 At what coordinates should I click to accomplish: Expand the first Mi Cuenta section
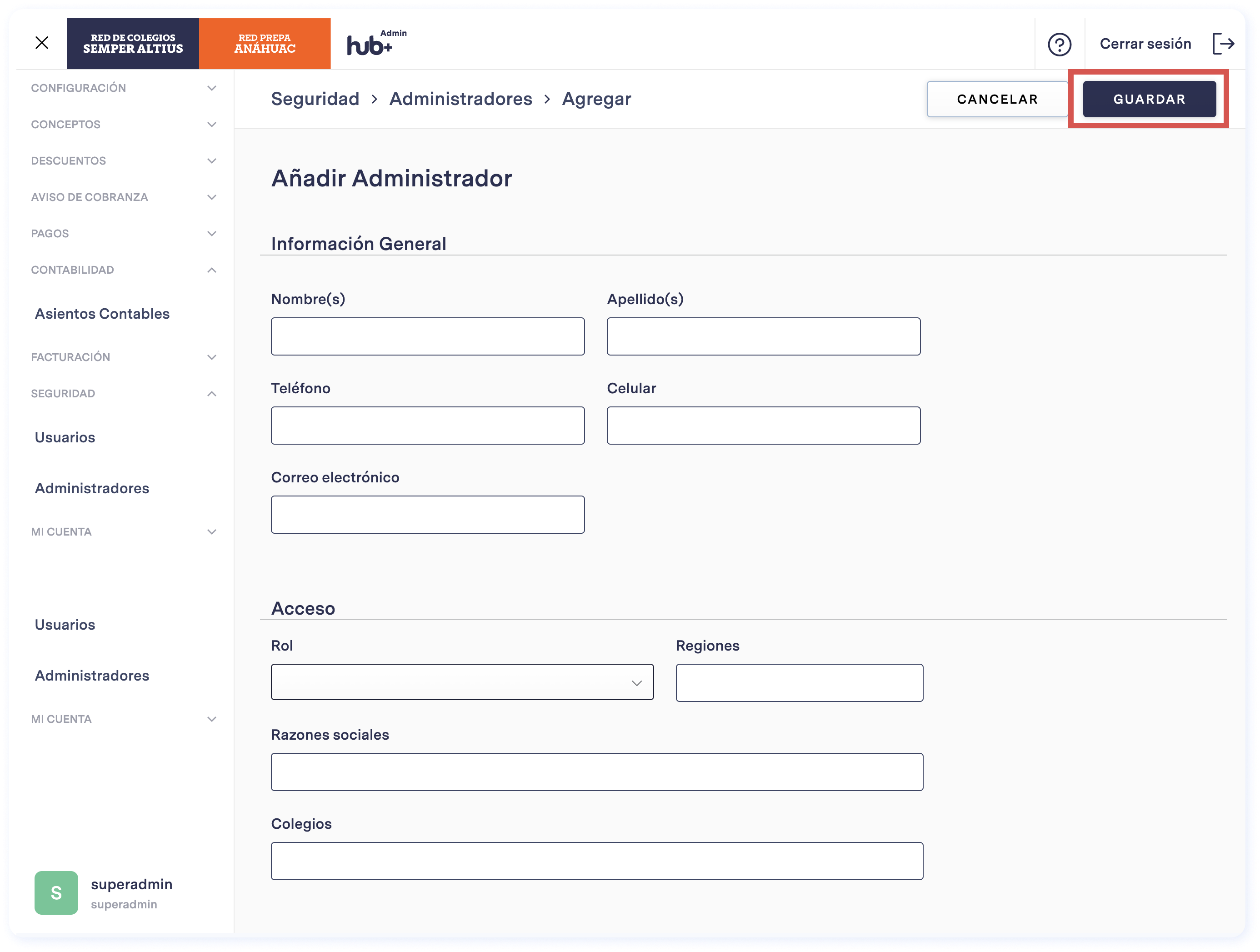(x=124, y=531)
